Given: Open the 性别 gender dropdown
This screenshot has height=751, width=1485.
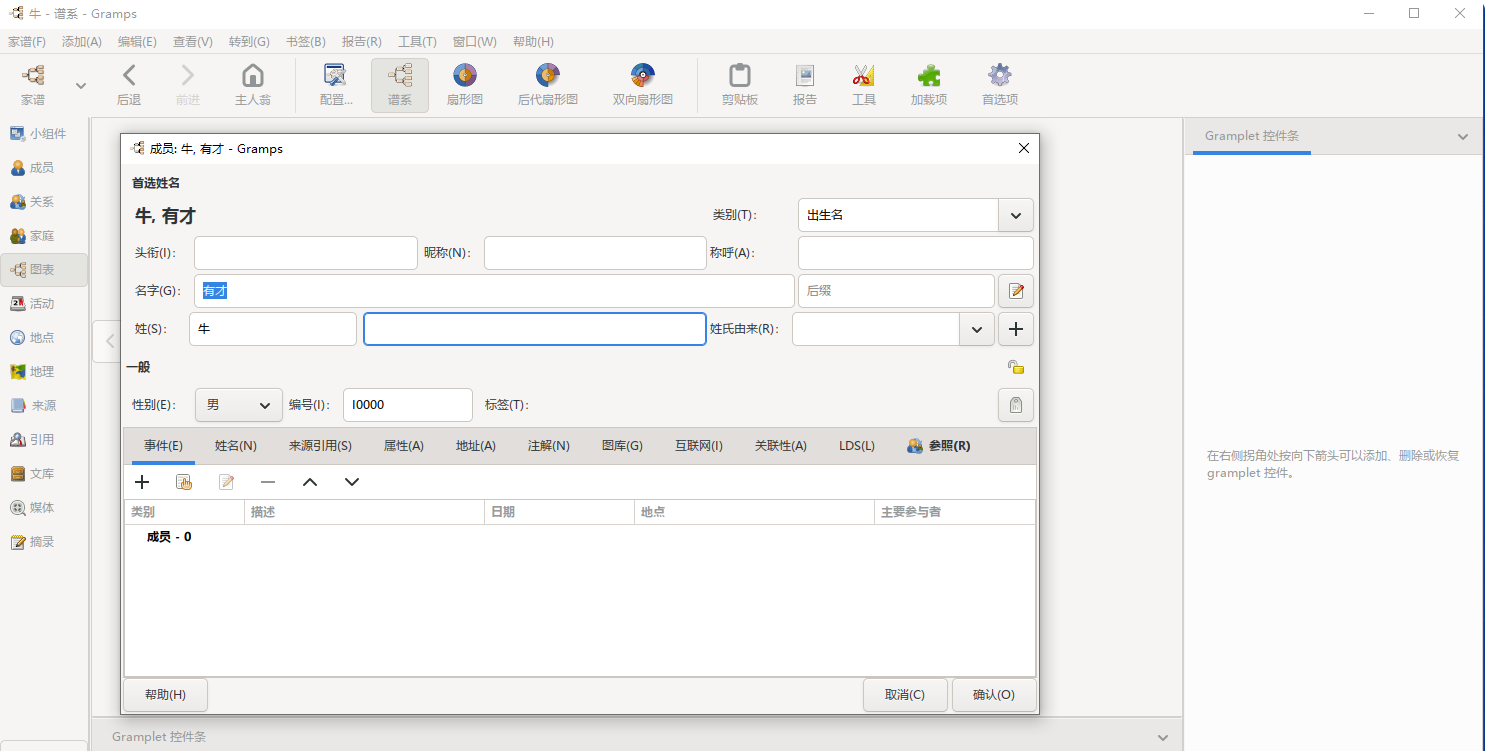Looking at the screenshot, I should click(239, 405).
